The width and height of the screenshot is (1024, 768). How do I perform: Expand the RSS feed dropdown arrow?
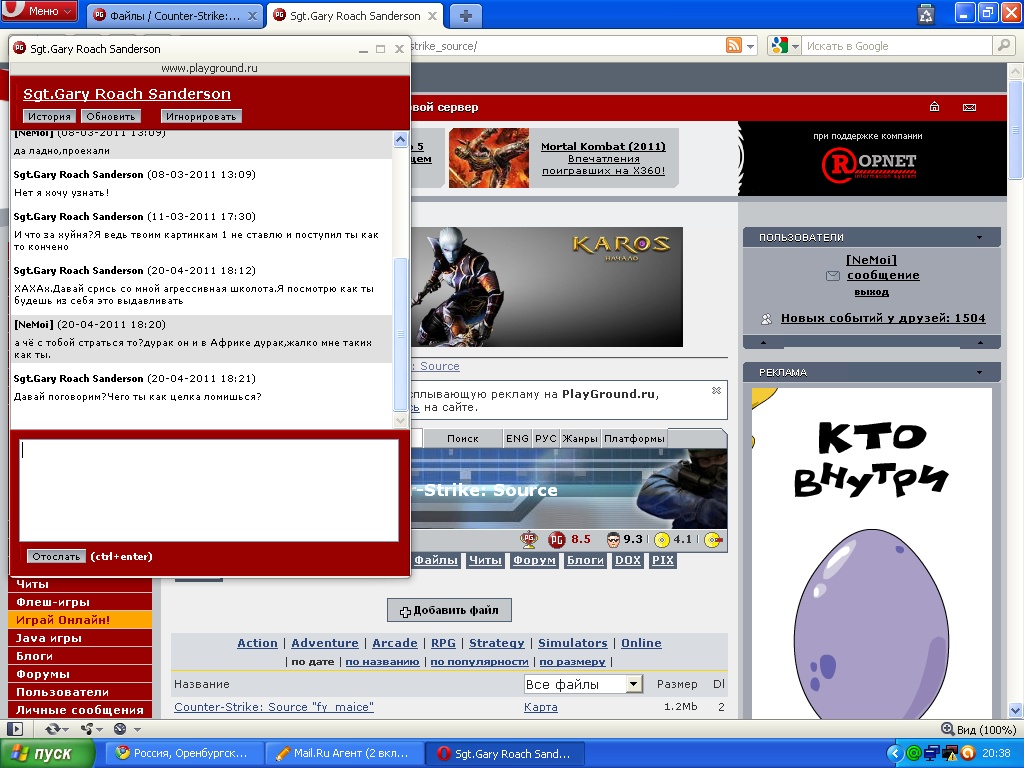pyautogui.click(x=750, y=46)
